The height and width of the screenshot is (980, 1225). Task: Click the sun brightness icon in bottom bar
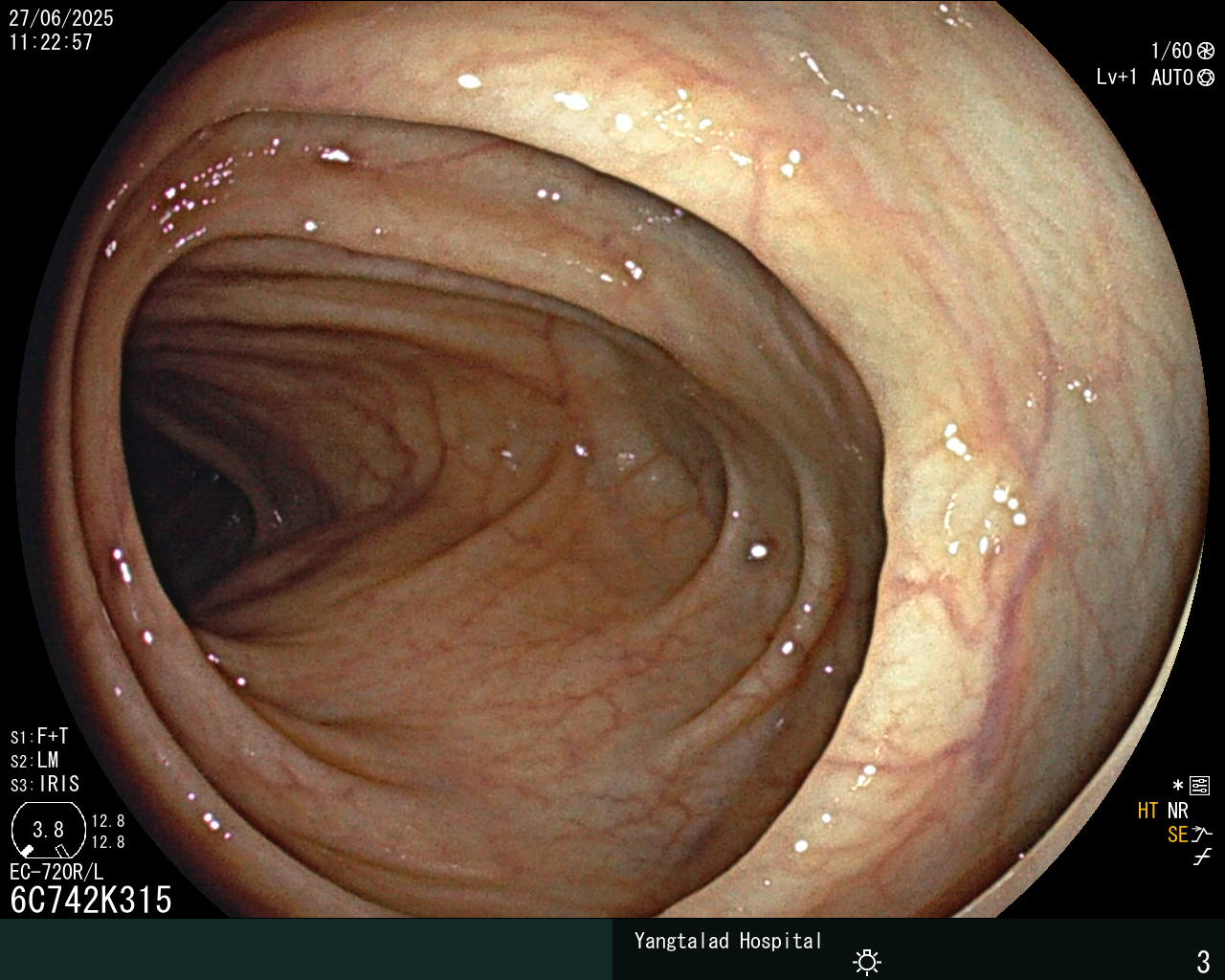pyautogui.click(x=867, y=961)
